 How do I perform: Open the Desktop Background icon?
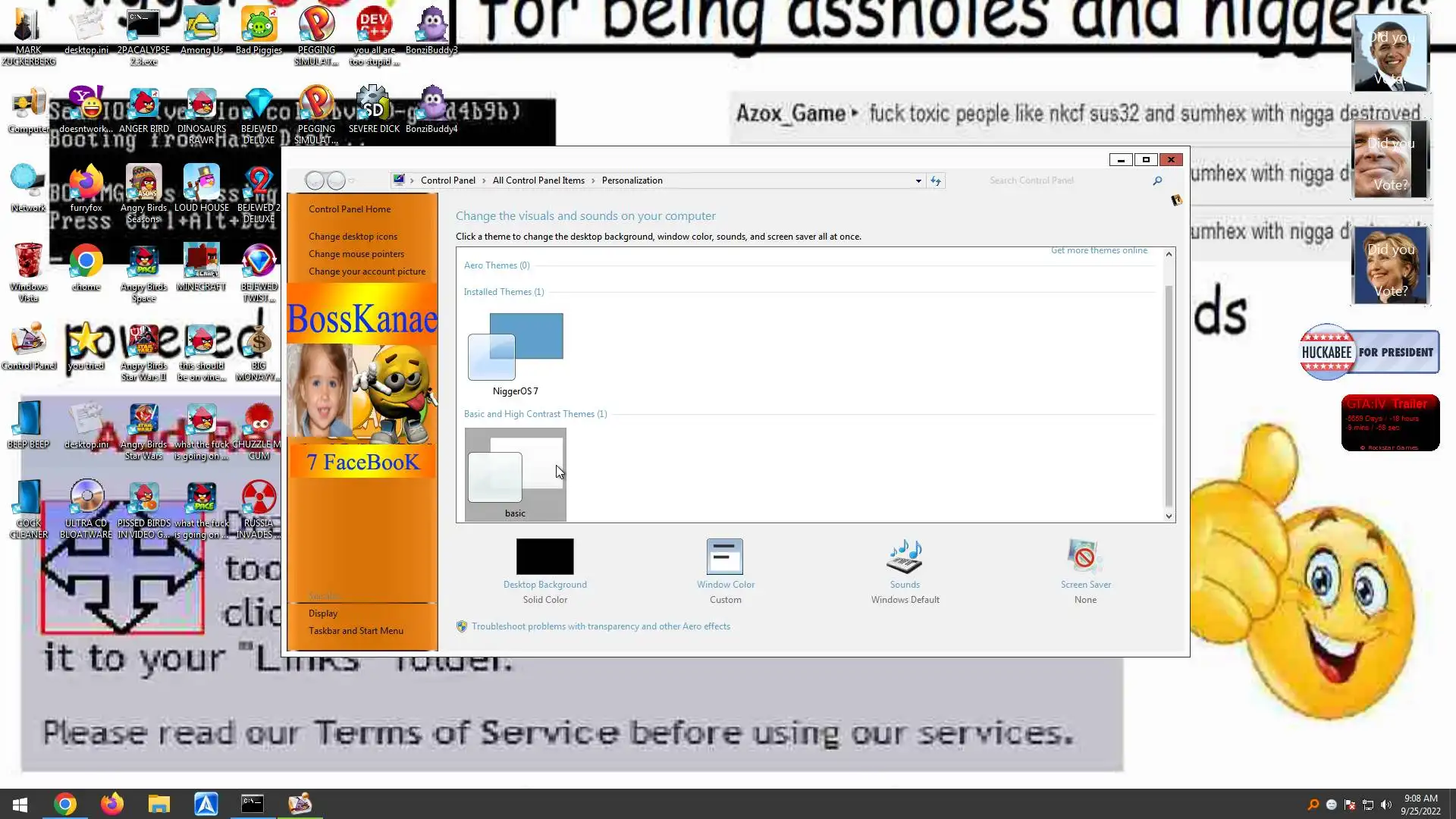544,557
